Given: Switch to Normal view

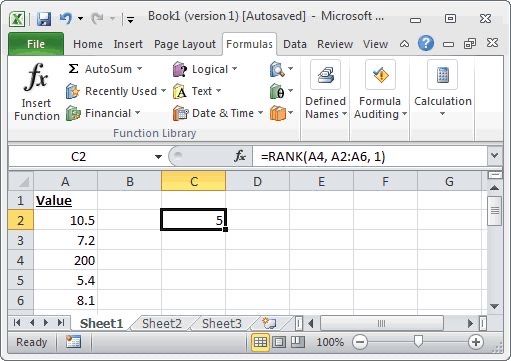Looking at the screenshot, I should coord(260,342).
